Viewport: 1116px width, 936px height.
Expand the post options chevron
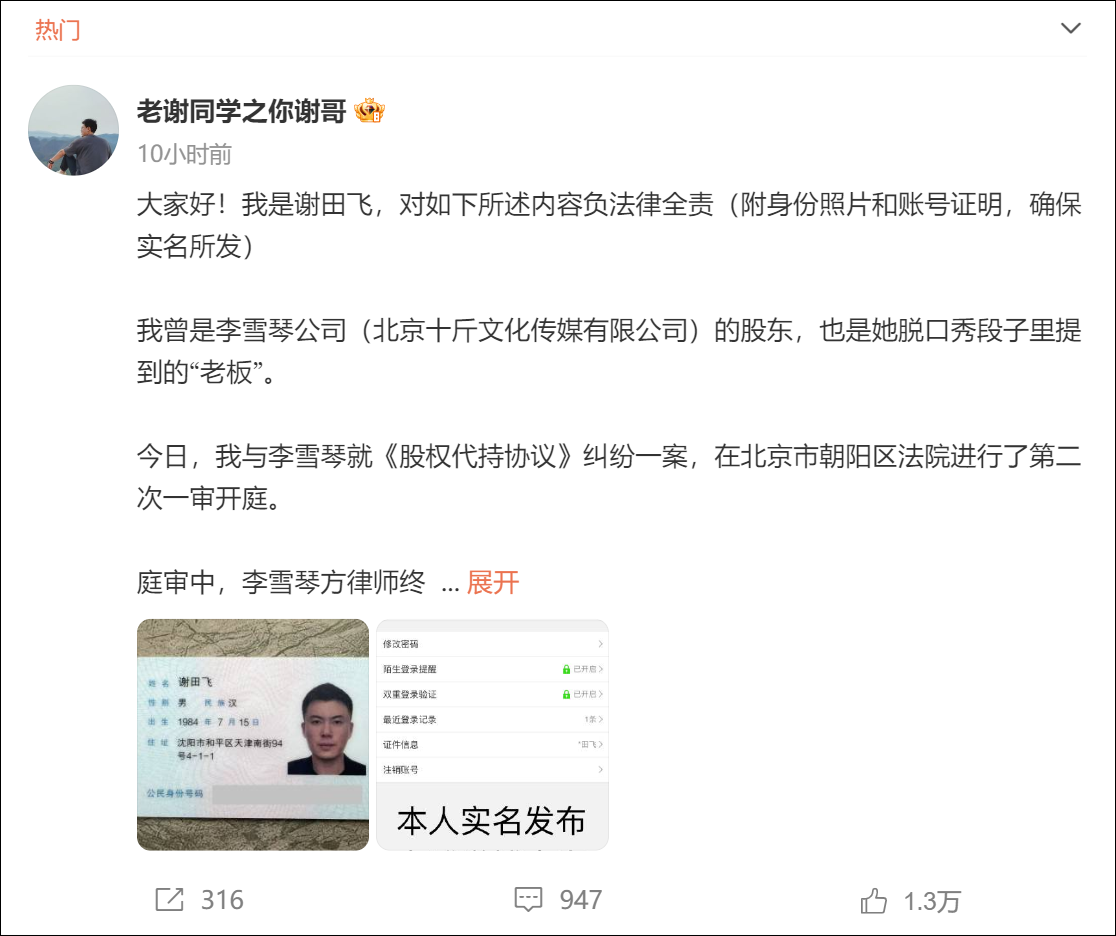[1070, 28]
